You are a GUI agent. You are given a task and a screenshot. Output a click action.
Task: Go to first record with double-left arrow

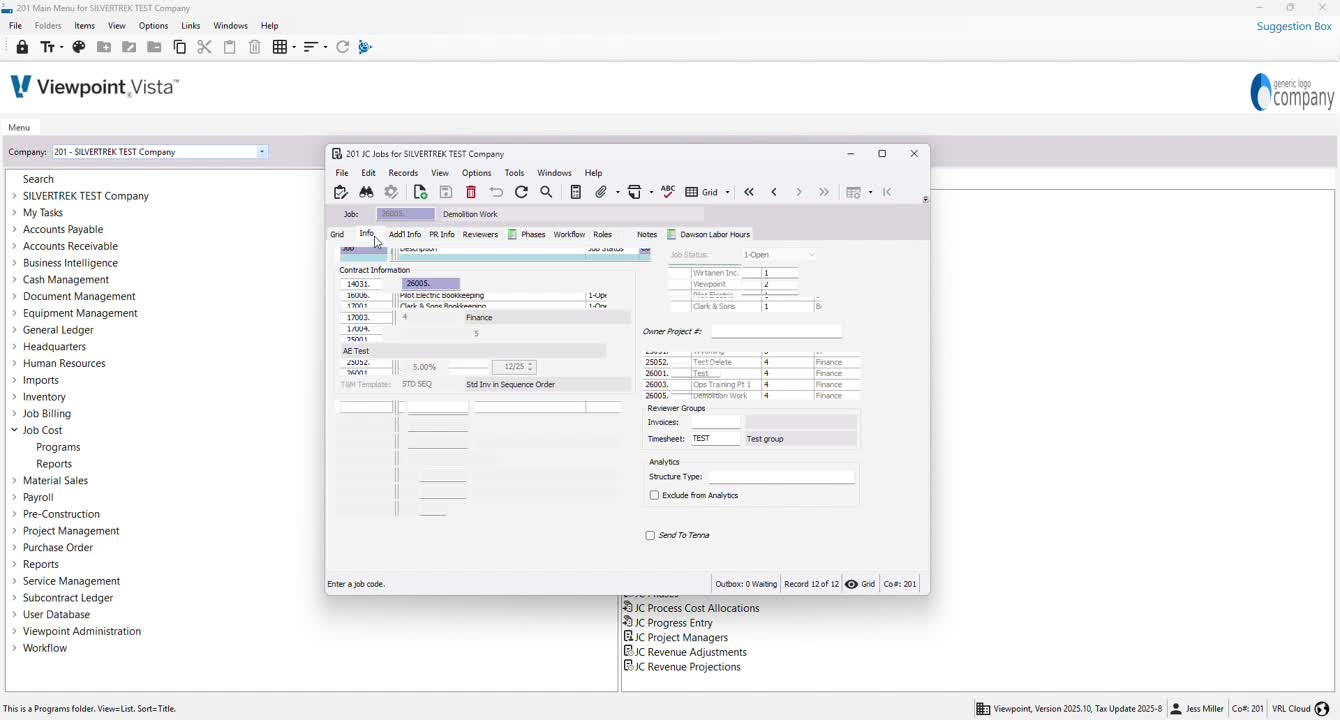click(749, 192)
